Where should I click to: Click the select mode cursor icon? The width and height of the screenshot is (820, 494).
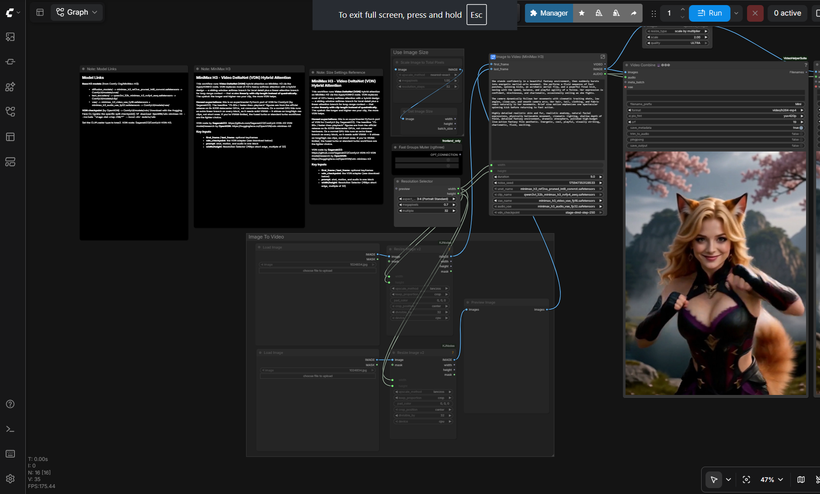(713, 479)
